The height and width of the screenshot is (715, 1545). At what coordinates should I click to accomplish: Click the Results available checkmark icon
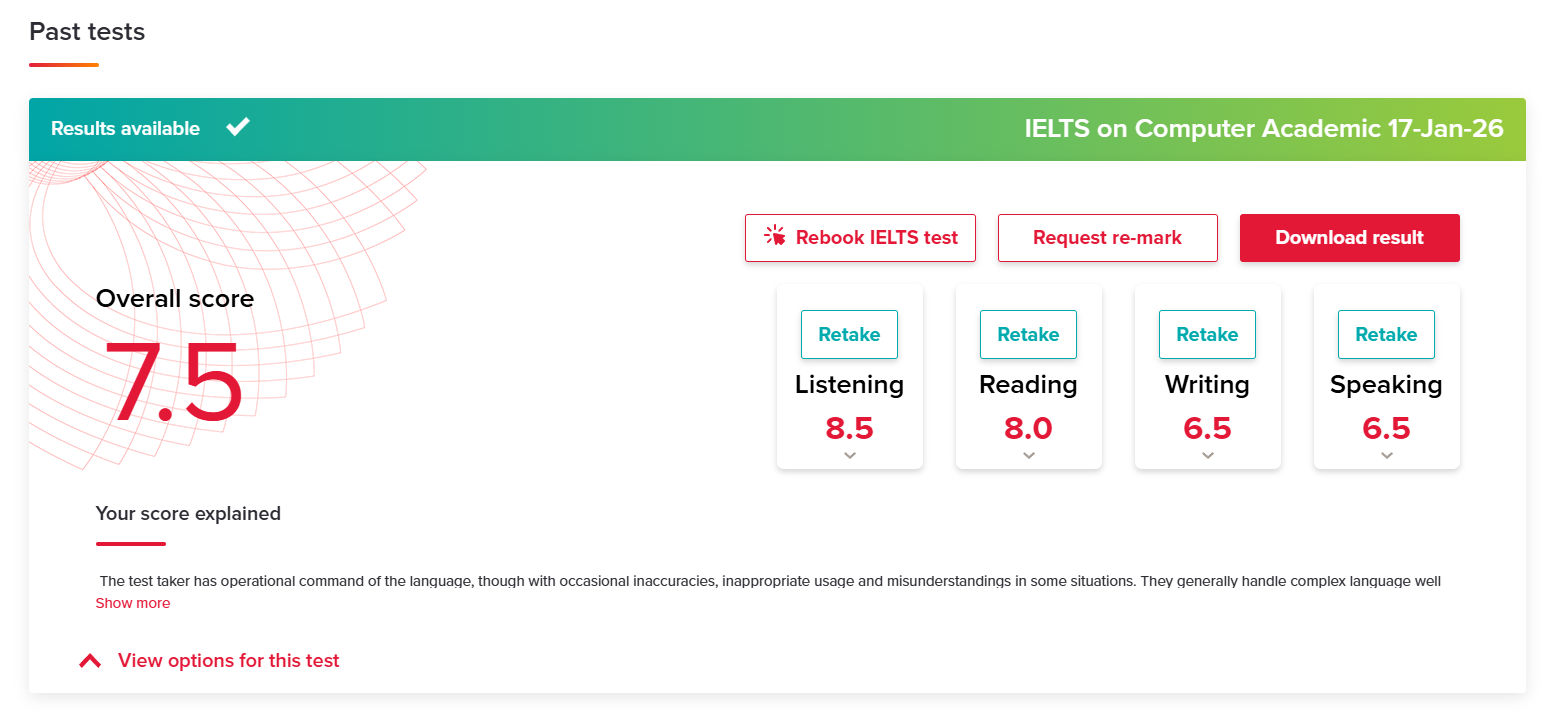tap(237, 127)
